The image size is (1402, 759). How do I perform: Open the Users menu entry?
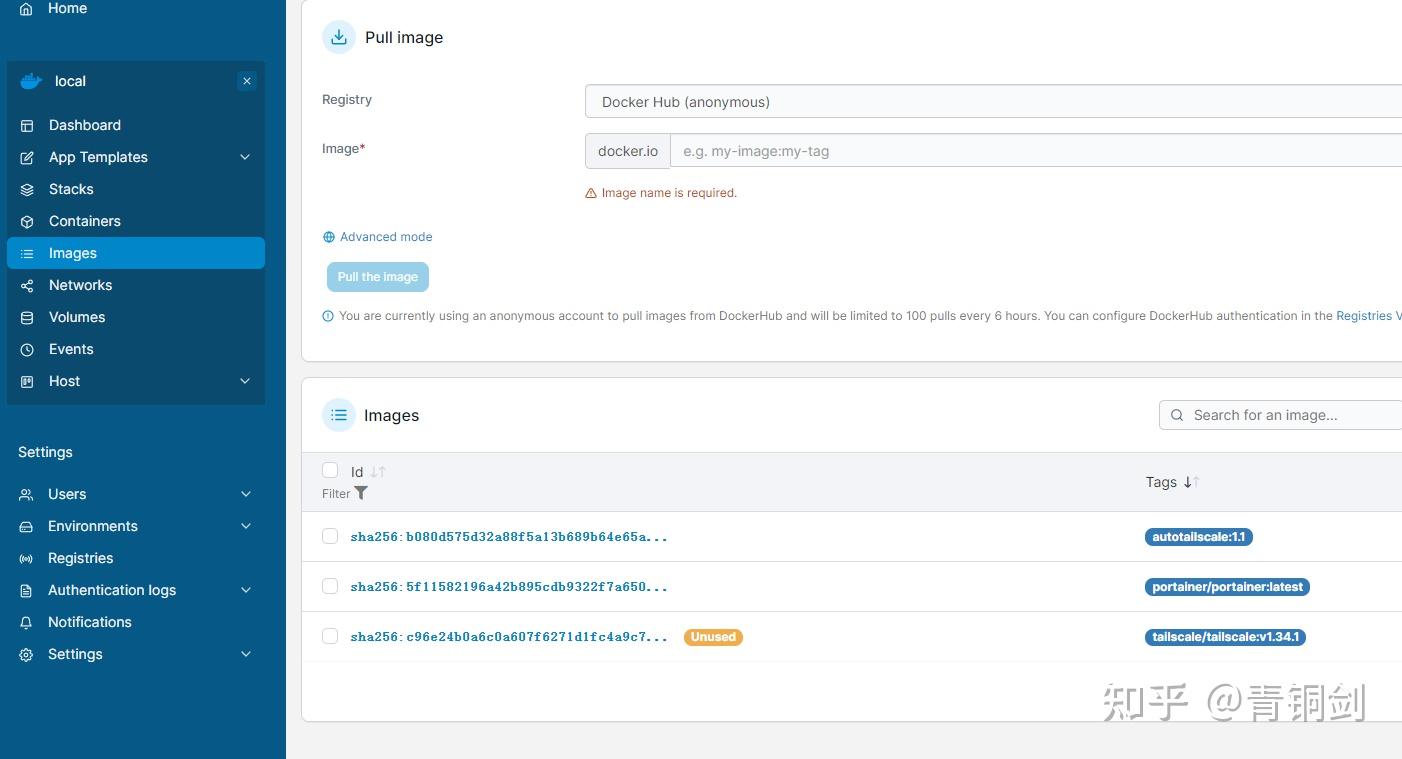(67, 493)
